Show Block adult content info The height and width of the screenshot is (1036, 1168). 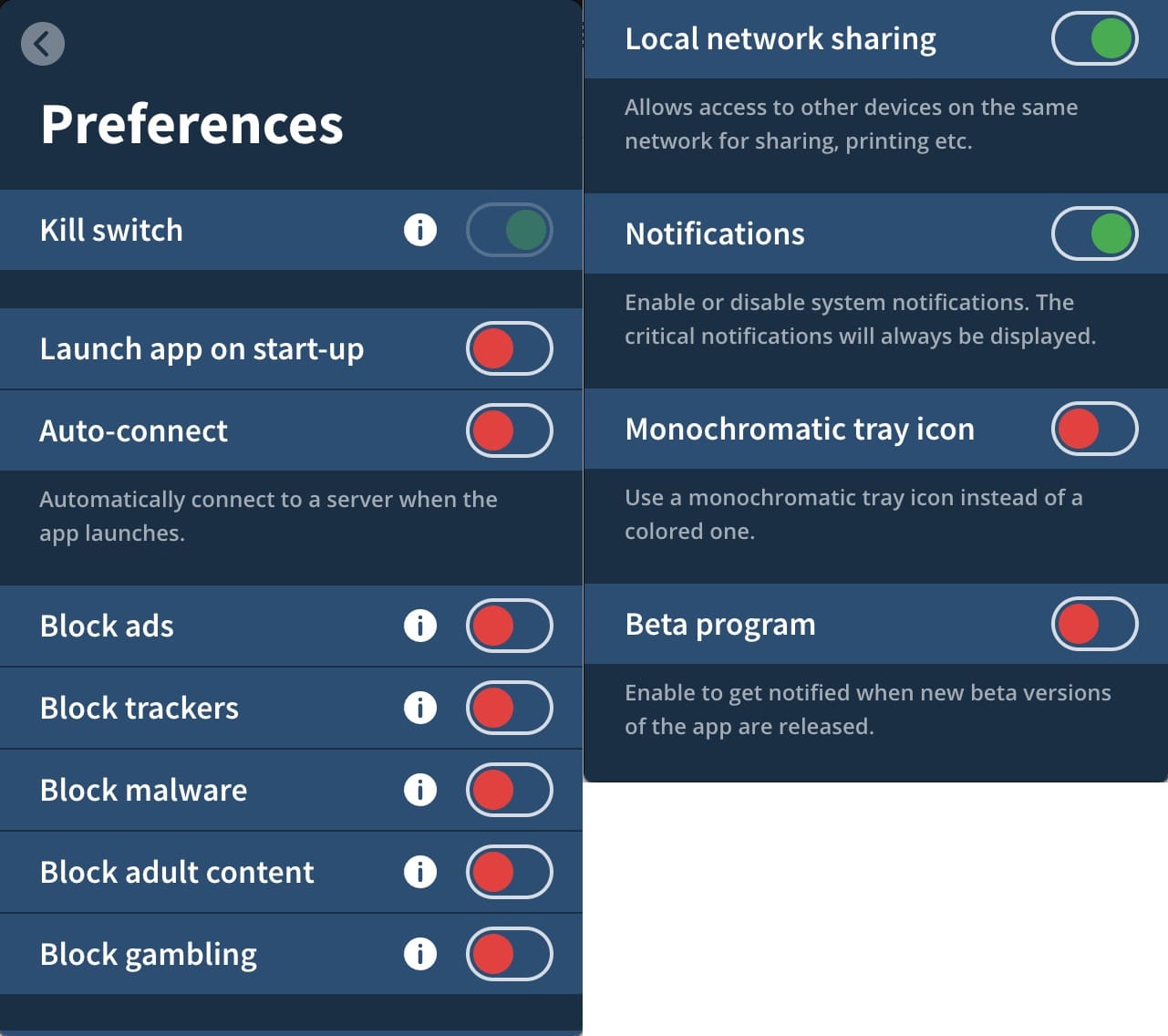pyautogui.click(x=420, y=872)
